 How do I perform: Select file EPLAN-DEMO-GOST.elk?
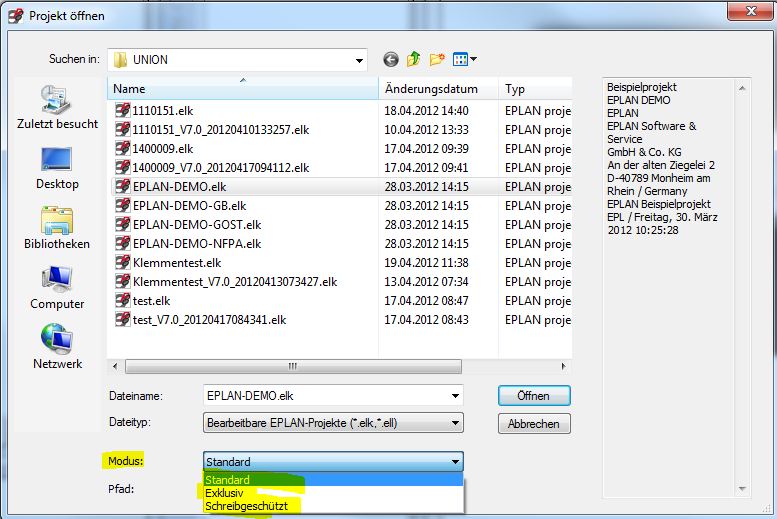pos(197,225)
